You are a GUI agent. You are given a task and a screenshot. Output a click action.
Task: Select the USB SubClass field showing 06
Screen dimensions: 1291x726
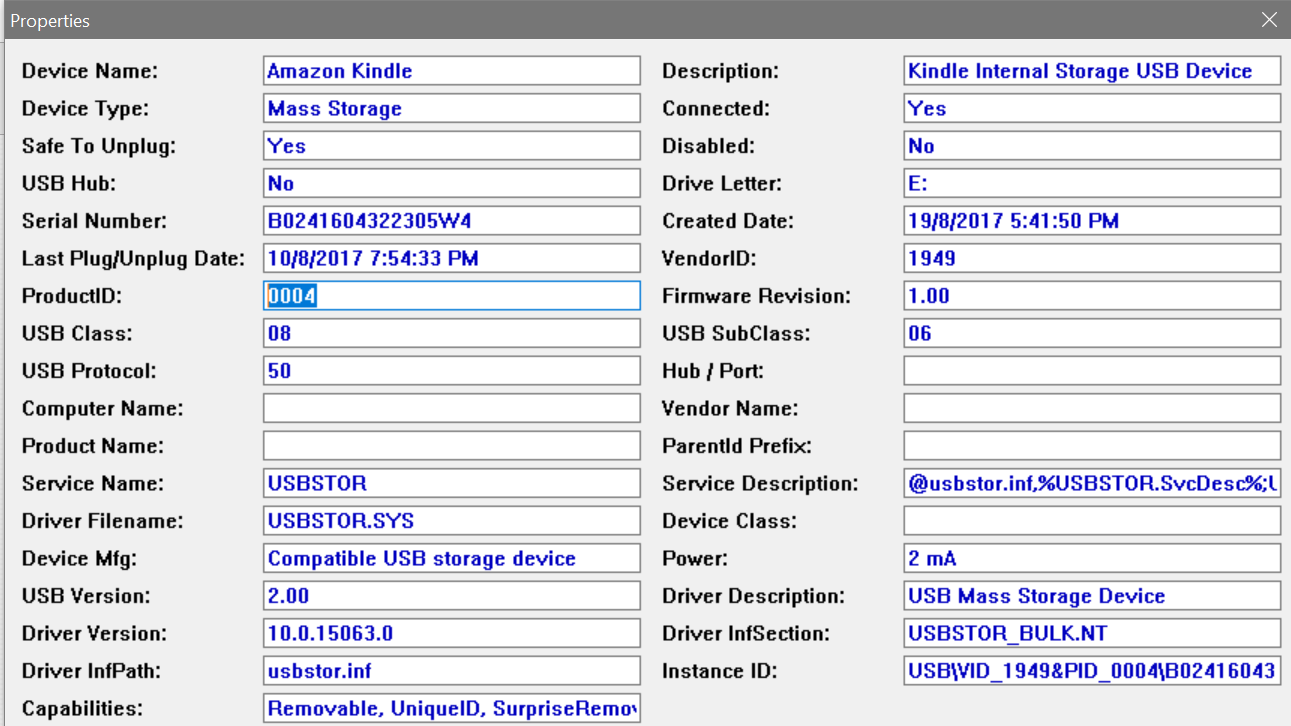1092,334
